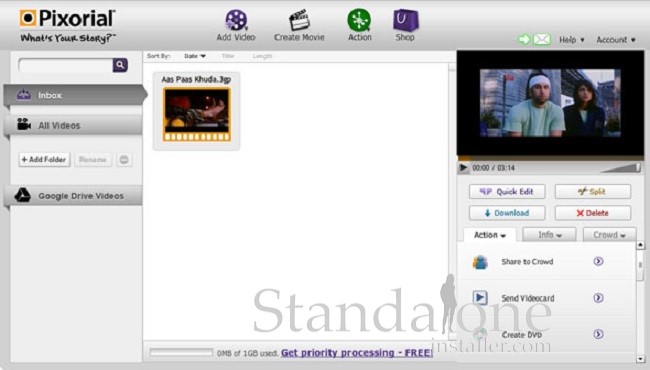Play the video preview
The height and width of the screenshot is (370, 650).
(463, 168)
